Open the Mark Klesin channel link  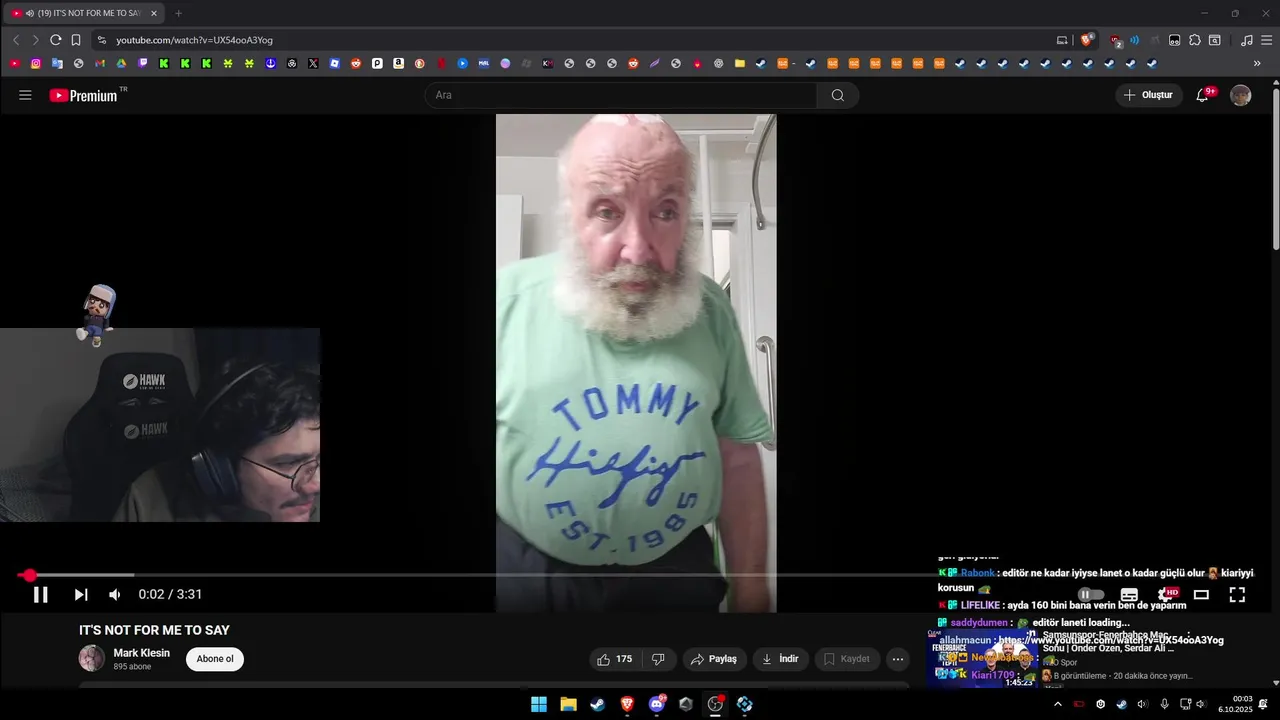pos(142,653)
